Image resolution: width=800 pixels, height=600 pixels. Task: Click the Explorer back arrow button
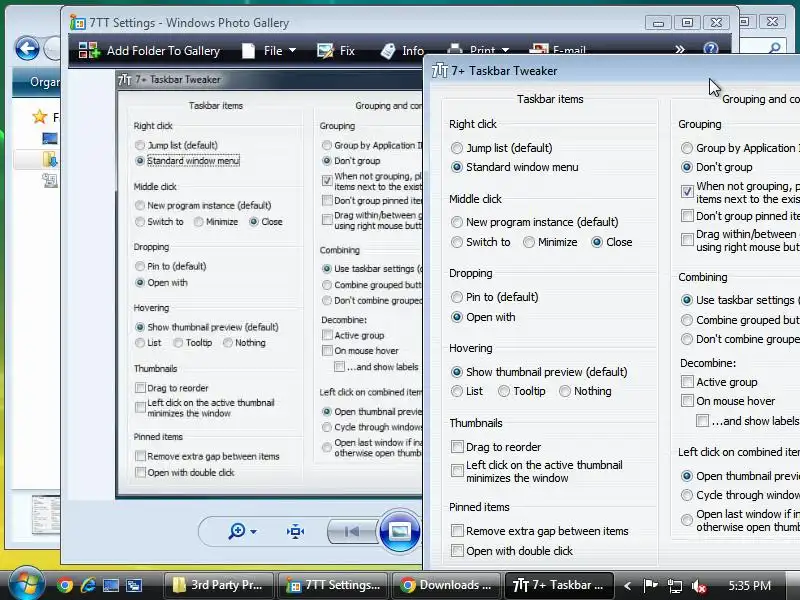click(27, 49)
